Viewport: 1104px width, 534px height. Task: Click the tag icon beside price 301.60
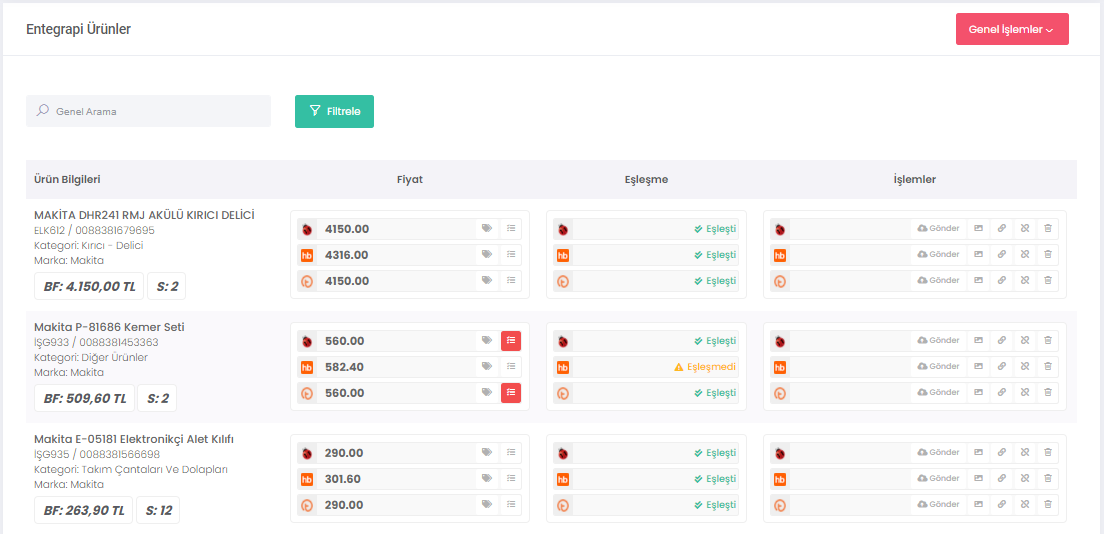pos(487,479)
